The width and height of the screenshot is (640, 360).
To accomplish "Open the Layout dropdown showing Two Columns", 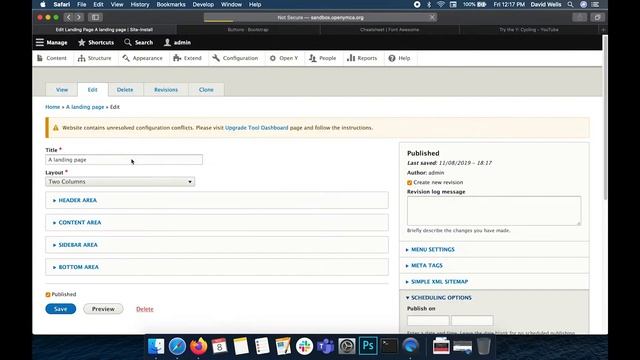I will pos(120,182).
